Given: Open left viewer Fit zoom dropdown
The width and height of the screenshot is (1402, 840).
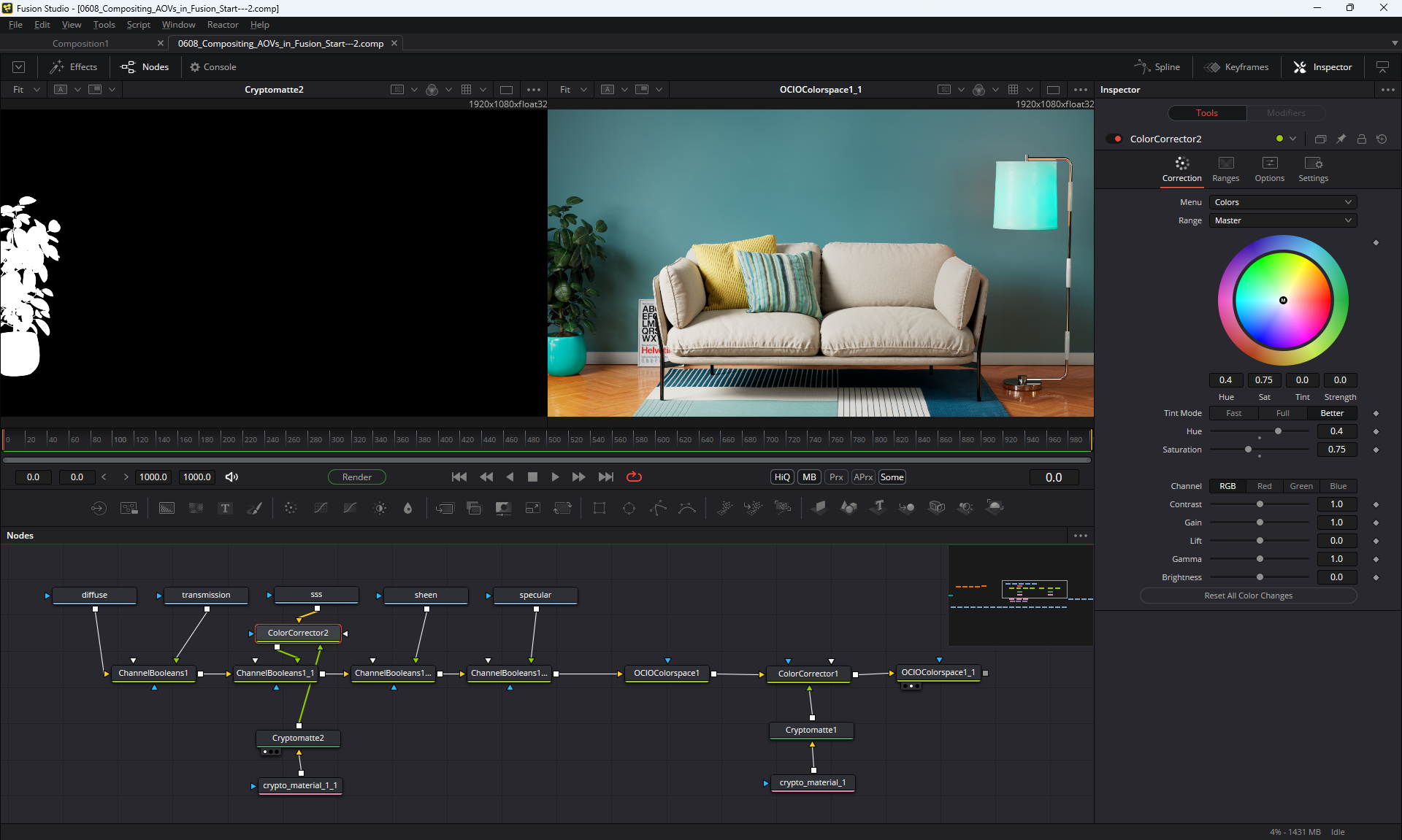Looking at the screenshot, I should [26, 89].
